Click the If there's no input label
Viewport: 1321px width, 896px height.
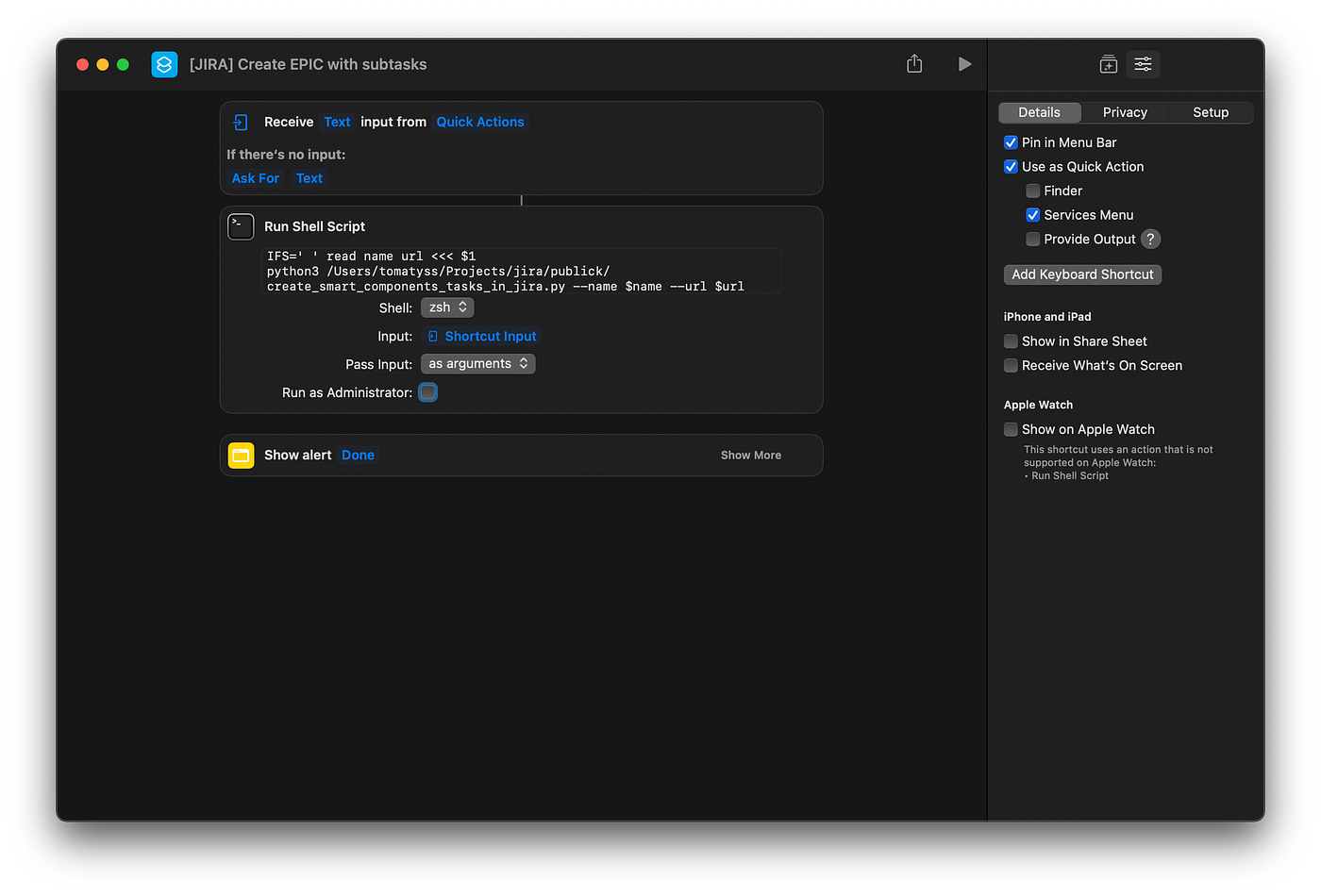(286, 155)
